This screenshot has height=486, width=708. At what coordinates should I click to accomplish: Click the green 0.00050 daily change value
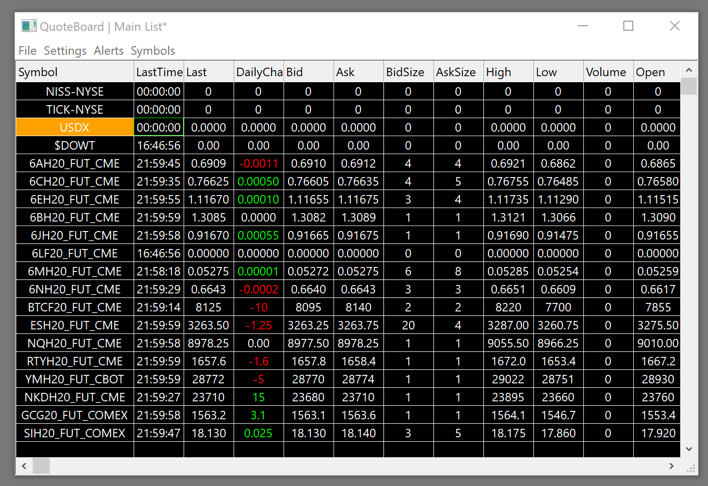[259, 182]
